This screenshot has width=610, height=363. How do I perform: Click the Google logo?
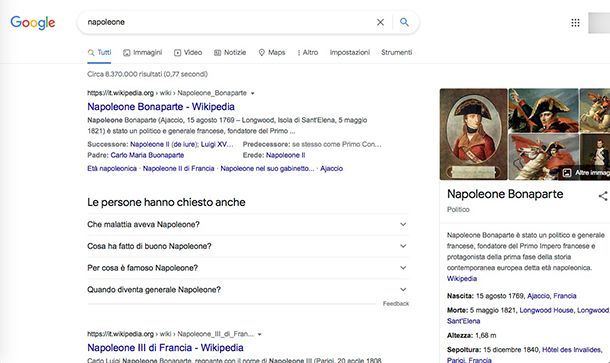click(33, 23)
